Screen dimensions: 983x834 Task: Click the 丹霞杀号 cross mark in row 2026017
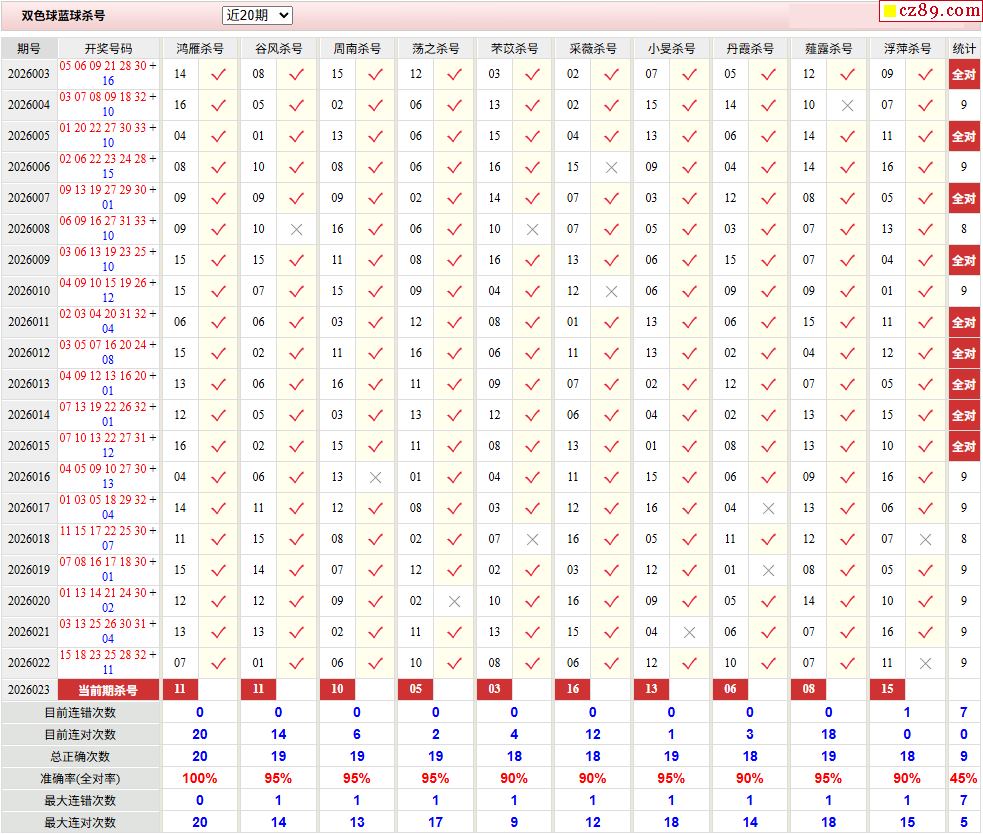coord(768,508)
